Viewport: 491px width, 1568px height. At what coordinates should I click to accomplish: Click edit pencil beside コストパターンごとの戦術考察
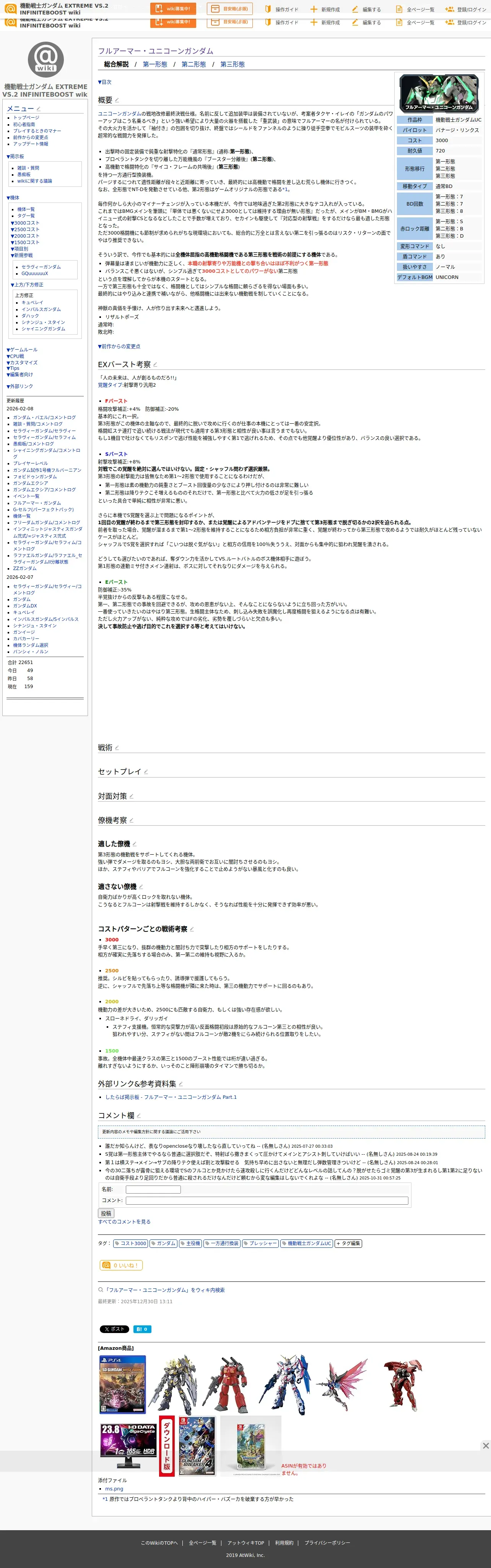192,929
